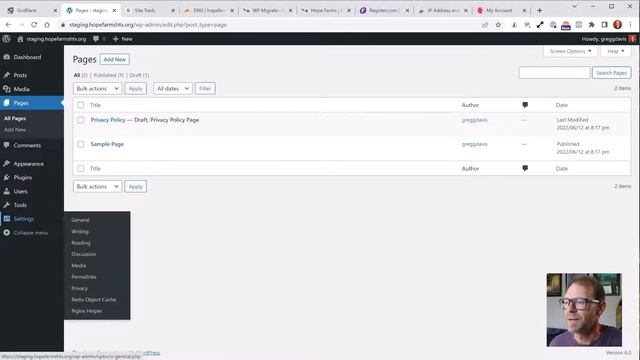Select Discussion in Settings flyout
640x360 pixels.
coord(84,254)
